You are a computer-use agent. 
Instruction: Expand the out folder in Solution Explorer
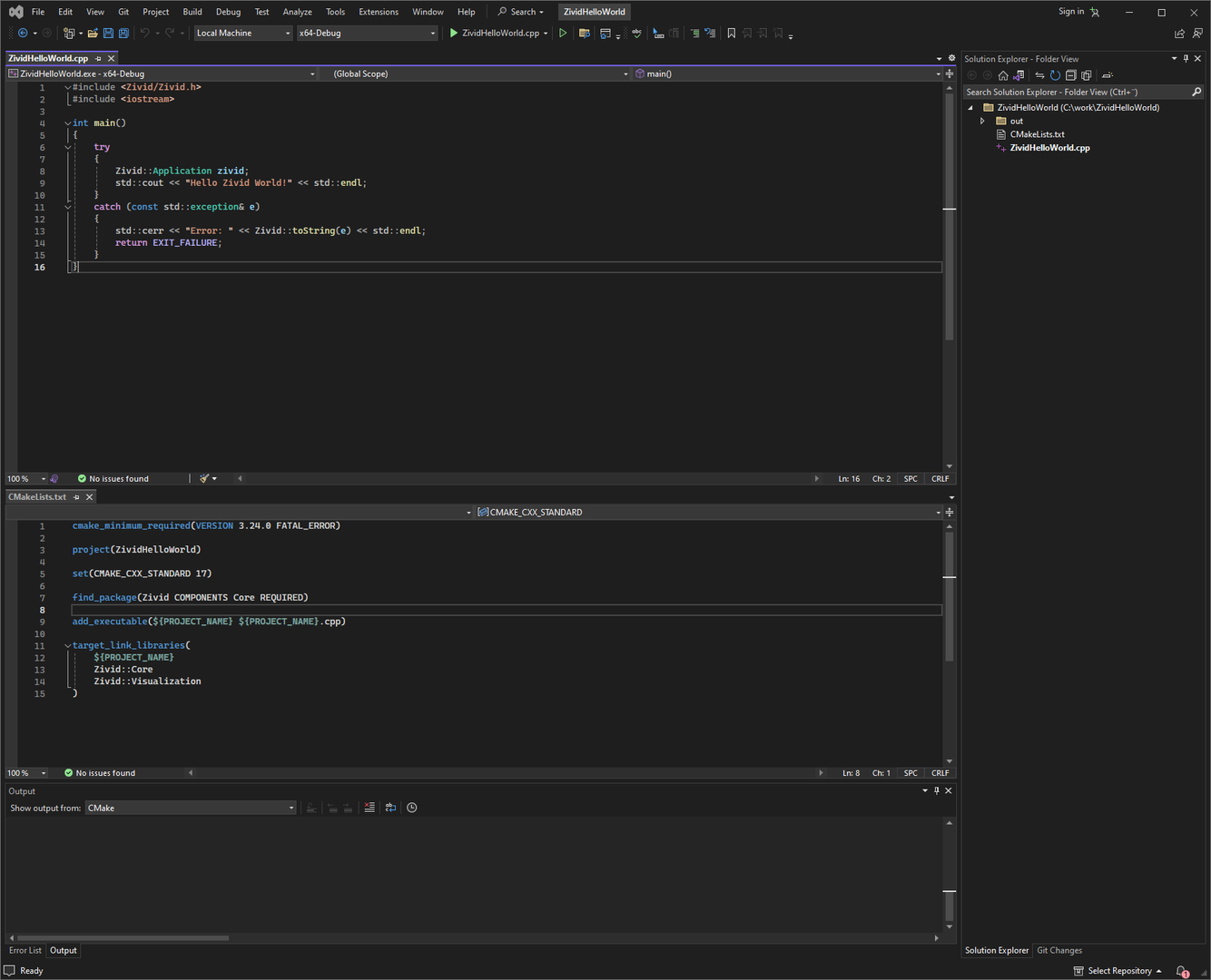click(982, 121)
